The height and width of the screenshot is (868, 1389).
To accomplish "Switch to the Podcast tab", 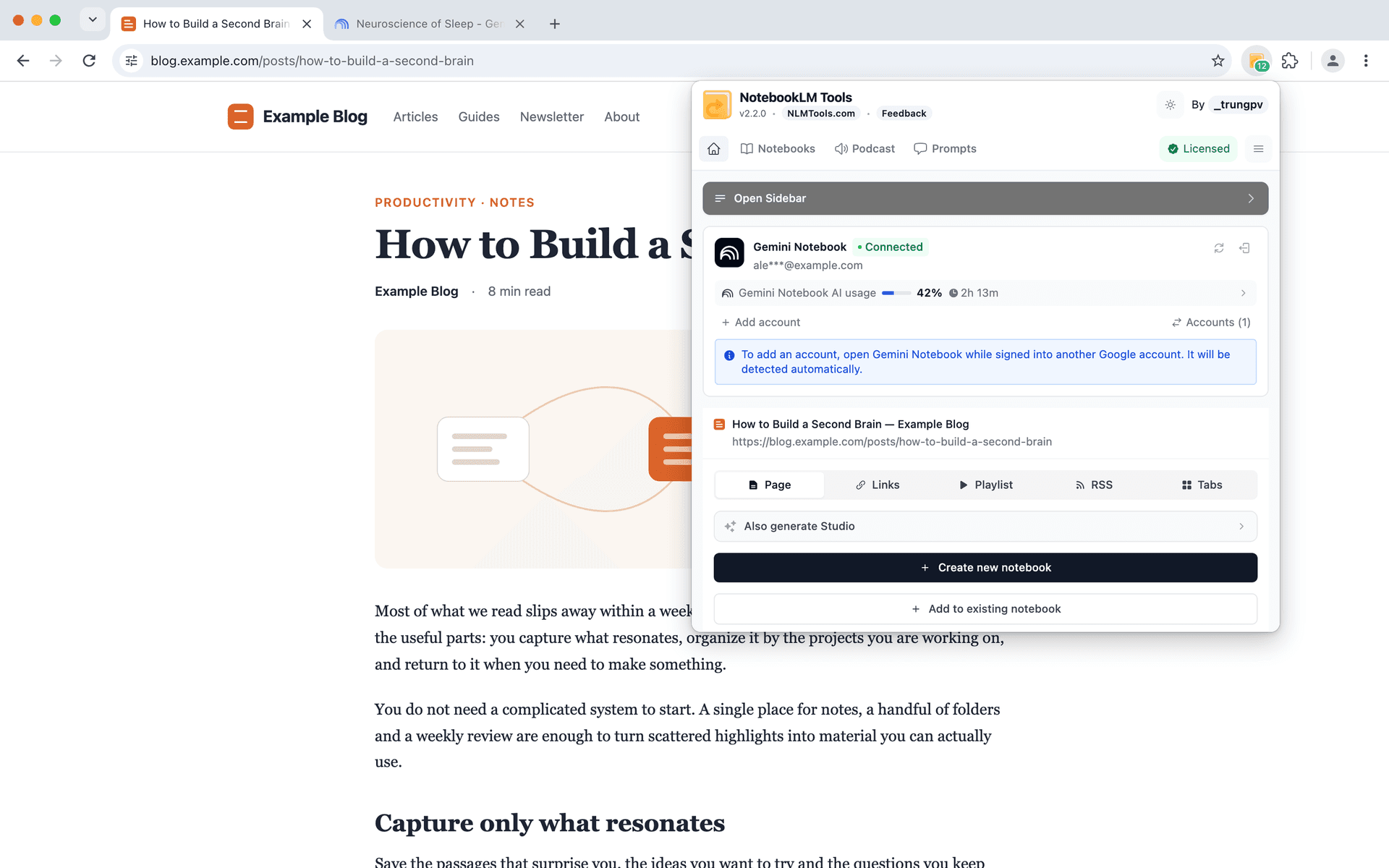I will tap(865, 148).
